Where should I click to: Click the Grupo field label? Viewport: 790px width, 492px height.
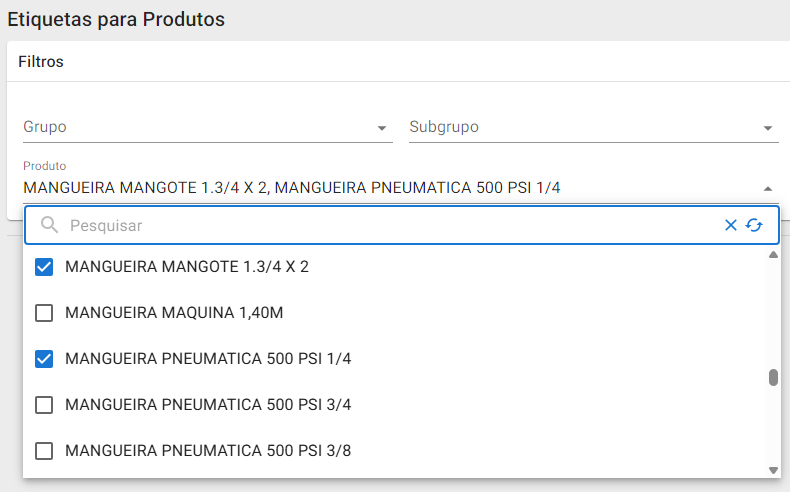(45, 127)
